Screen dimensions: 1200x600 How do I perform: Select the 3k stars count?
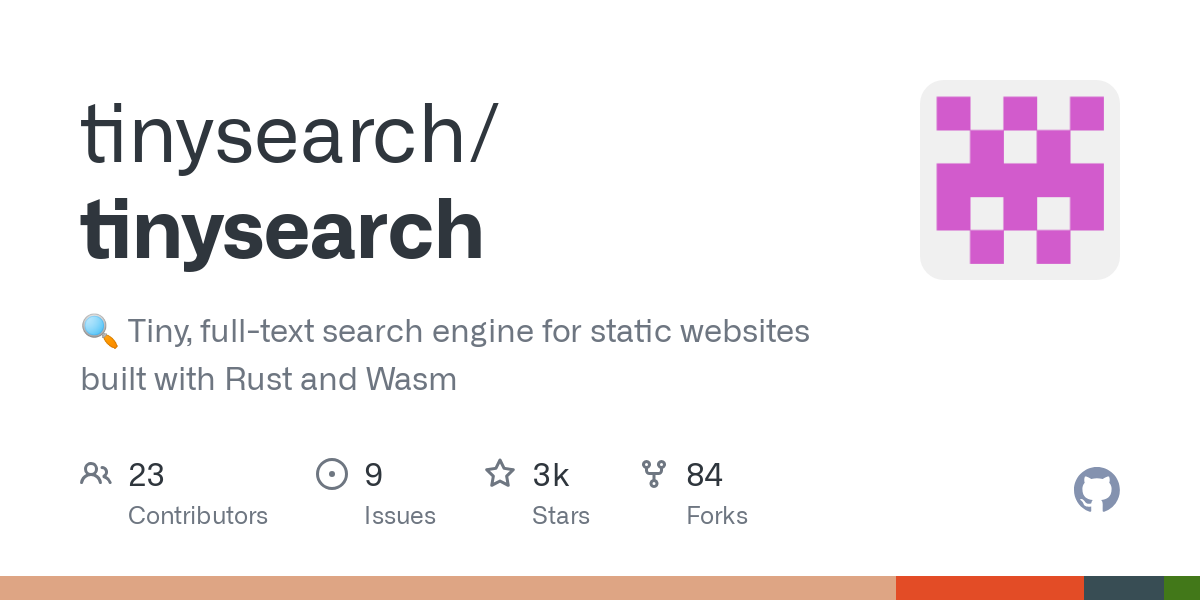pyautogui.click(x=551, y=475)
